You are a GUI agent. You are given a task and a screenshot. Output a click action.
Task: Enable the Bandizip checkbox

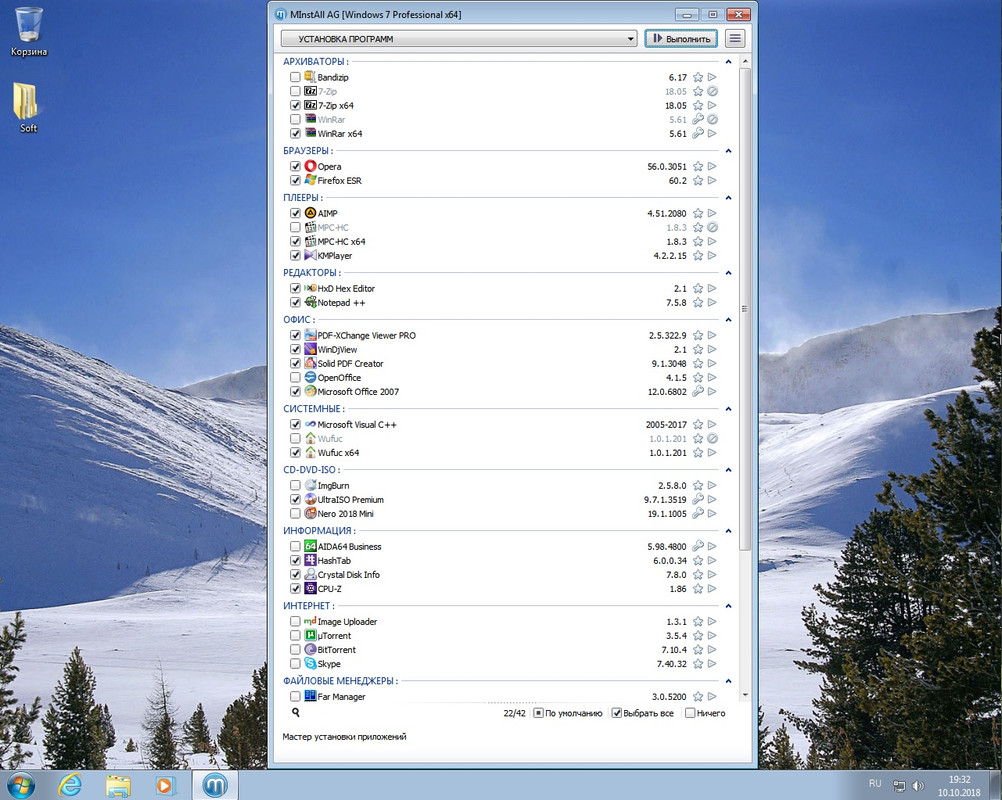pos(295,77)
